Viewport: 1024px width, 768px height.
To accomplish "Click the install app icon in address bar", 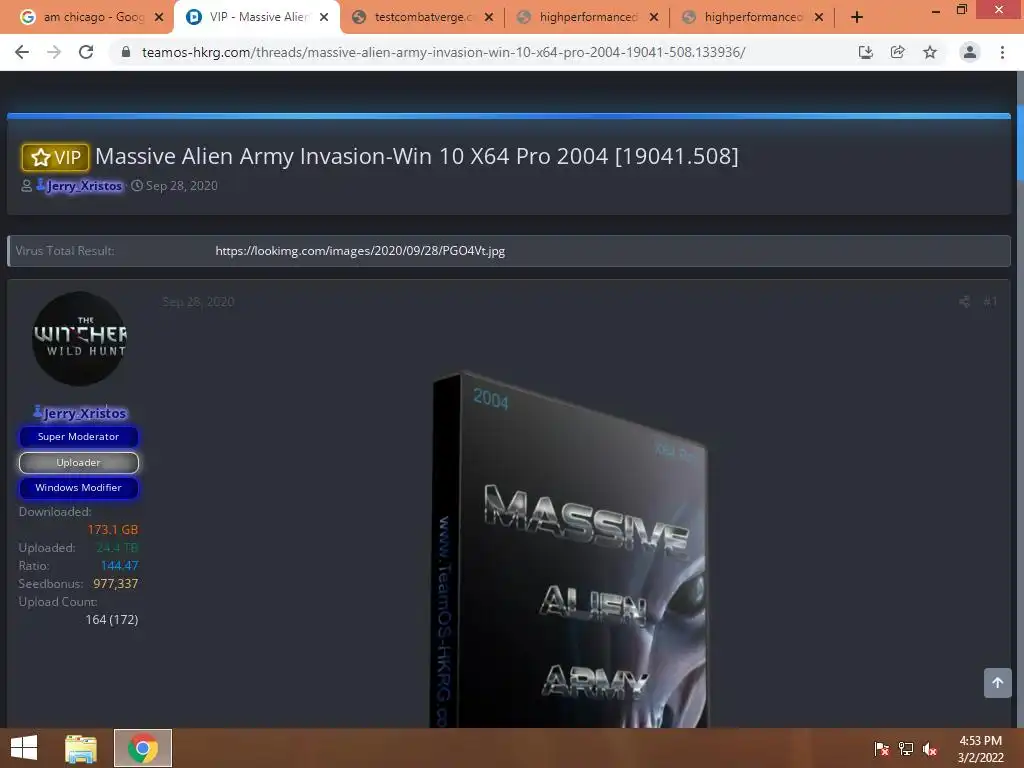I will (865, 52).
